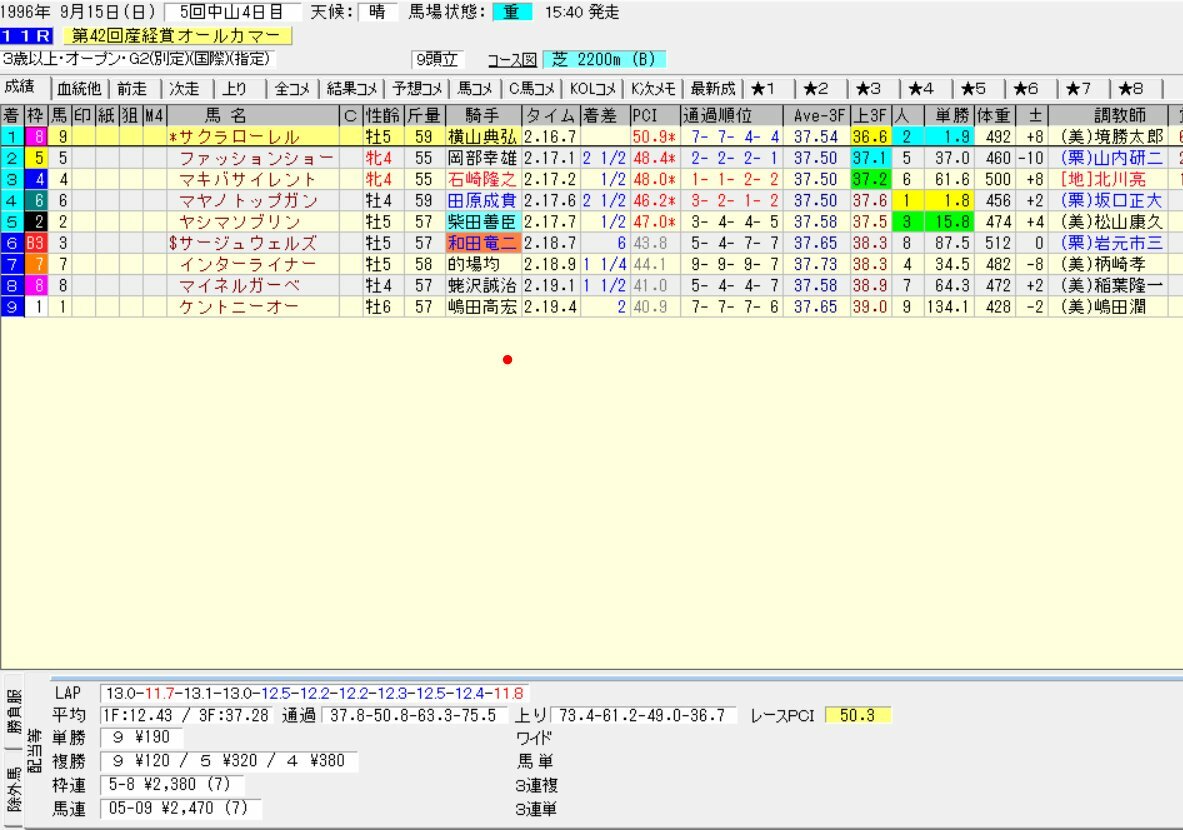
Task: Select the highlighted jockey 田原成貴
Action: (x=483, y=201)
